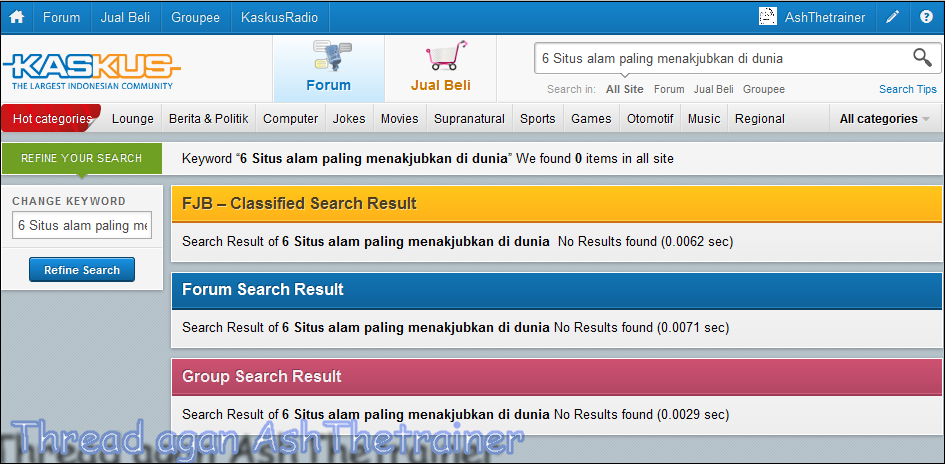The width and height of the screenshot is (945, 464).
Task: Go to the Kaskus home icon
Action: coord(16,17)
